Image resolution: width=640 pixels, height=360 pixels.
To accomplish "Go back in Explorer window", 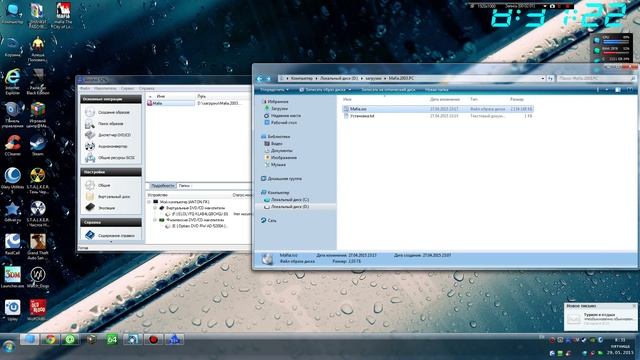I will pyautogui.click(x=260, y=78).
